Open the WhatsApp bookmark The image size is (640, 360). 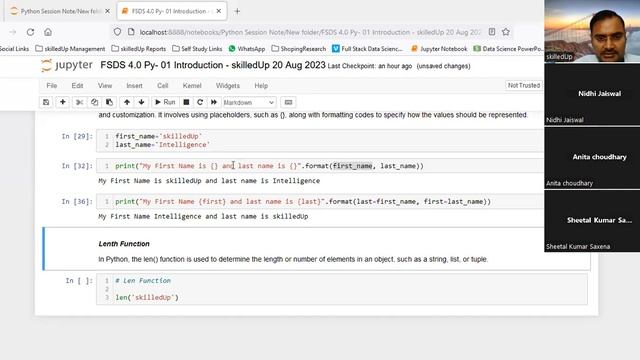pyautogui.click(x=247, y=49)
